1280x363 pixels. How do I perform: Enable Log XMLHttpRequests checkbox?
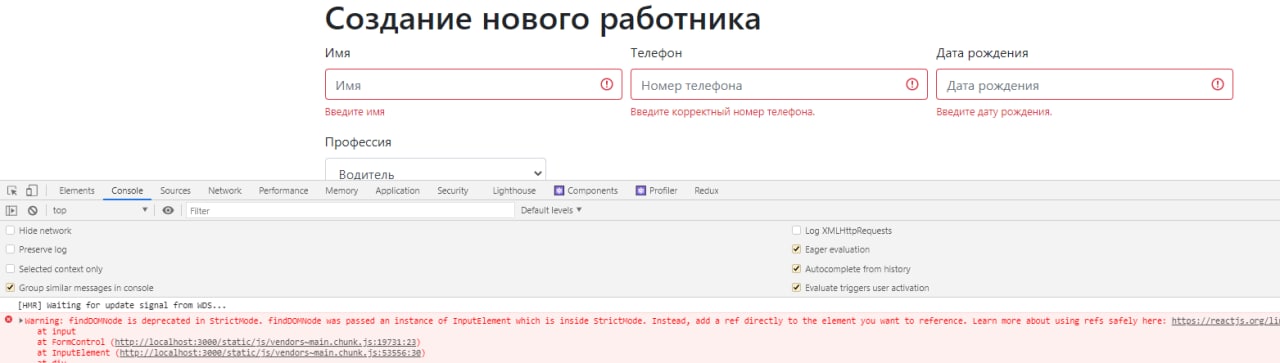(796, 231)
